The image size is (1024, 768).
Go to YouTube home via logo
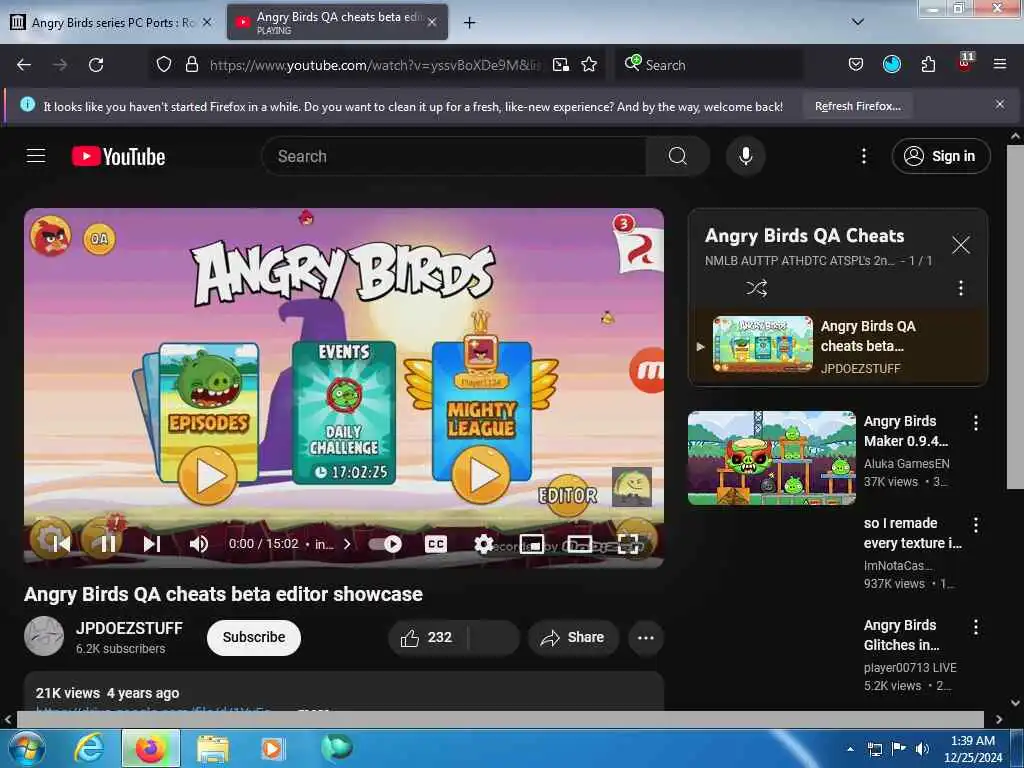click(x=118, y=156)
